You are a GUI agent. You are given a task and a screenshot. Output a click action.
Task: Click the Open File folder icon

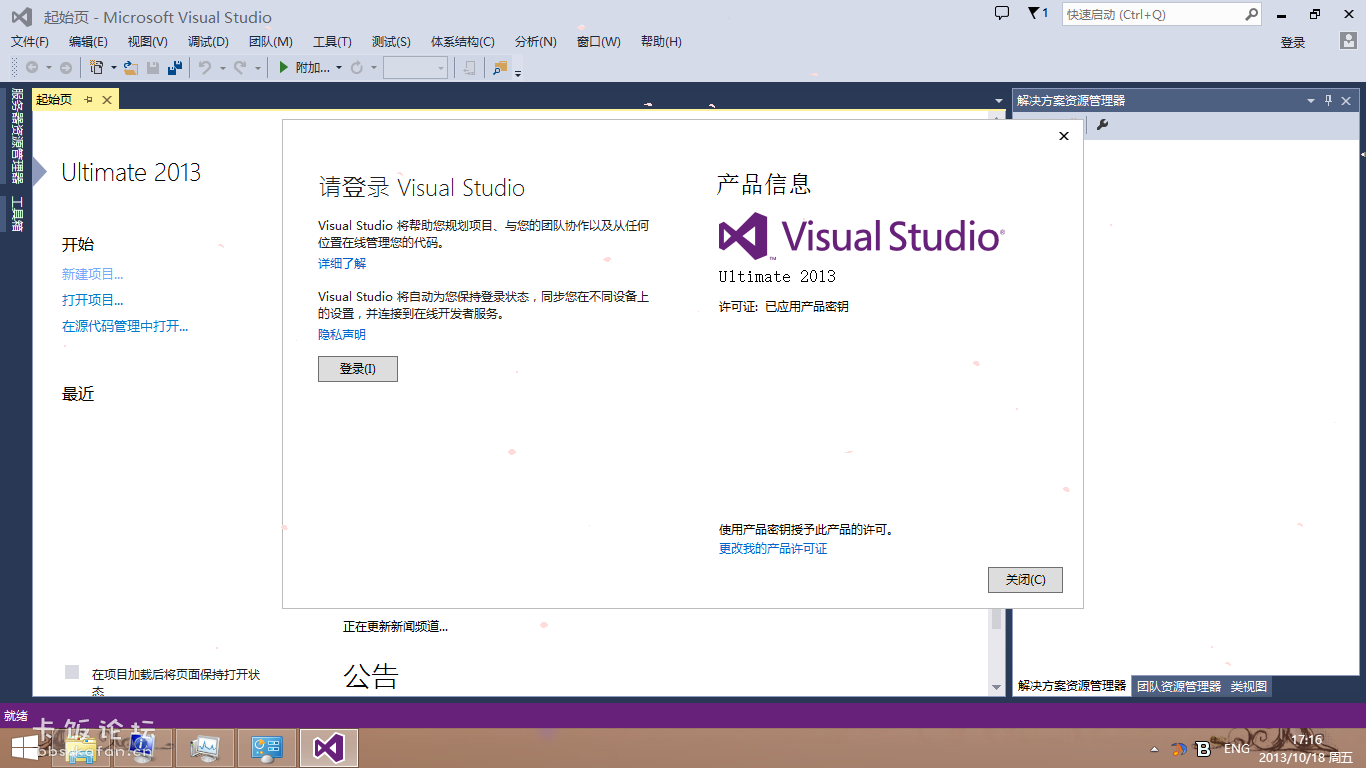pos(130,68)
